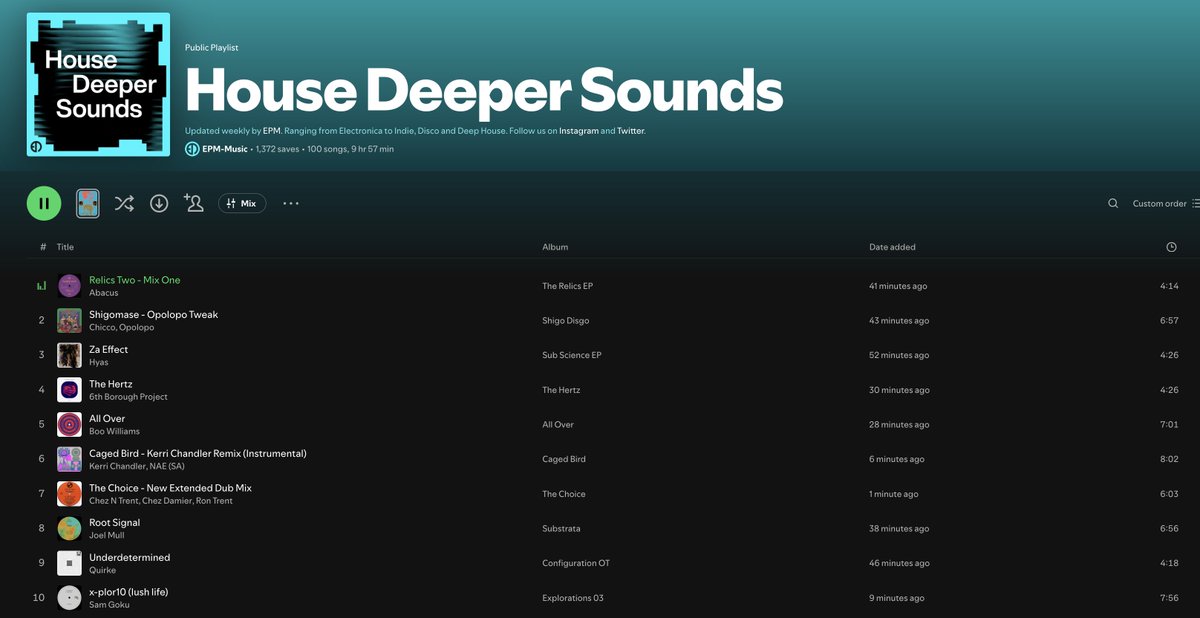Open artist 6th Borough Project
Image resolution: width=1200 pixels, height=618 pixels.
128,397
